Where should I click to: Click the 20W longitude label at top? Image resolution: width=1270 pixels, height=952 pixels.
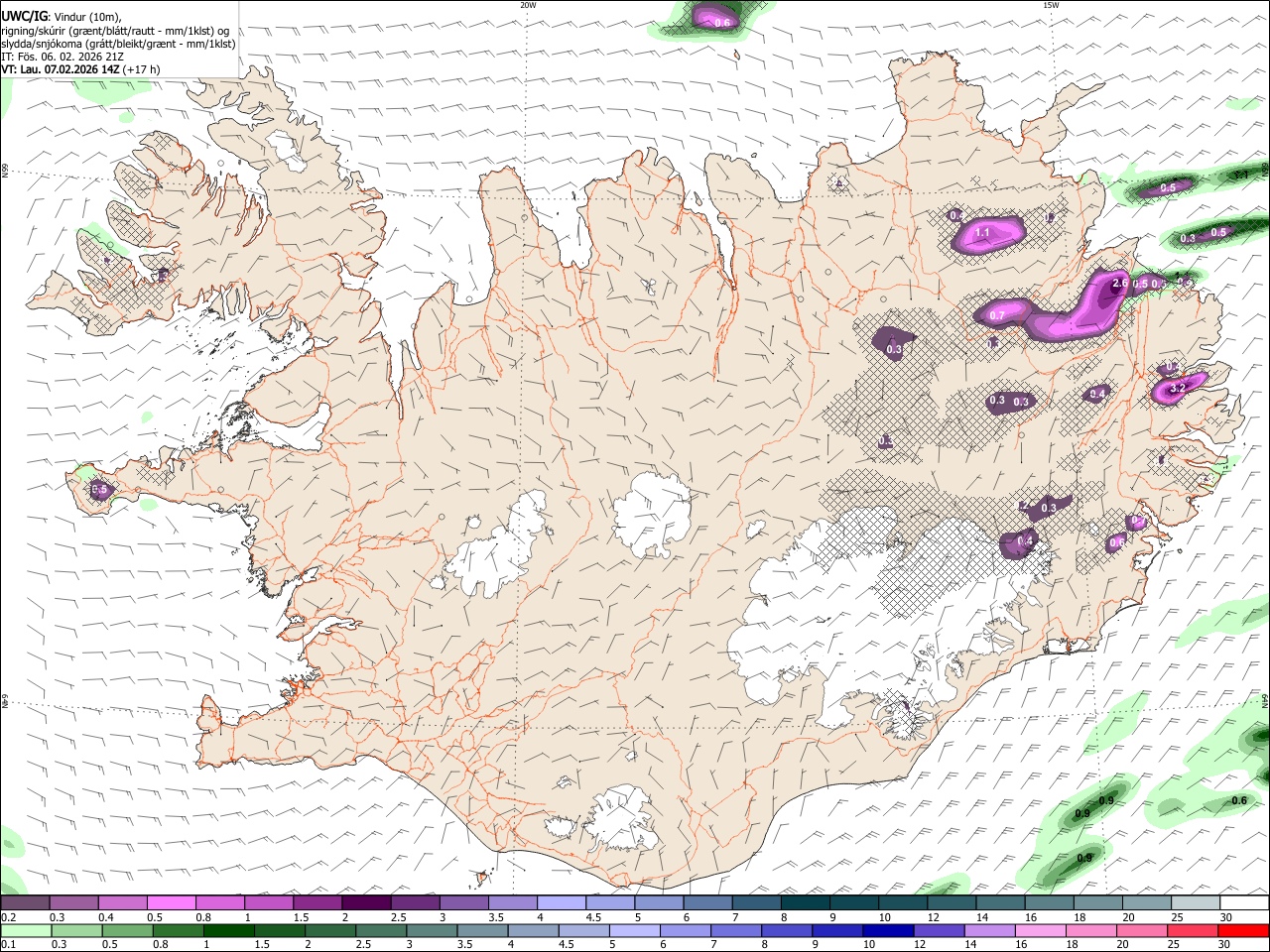coord(528,5)
